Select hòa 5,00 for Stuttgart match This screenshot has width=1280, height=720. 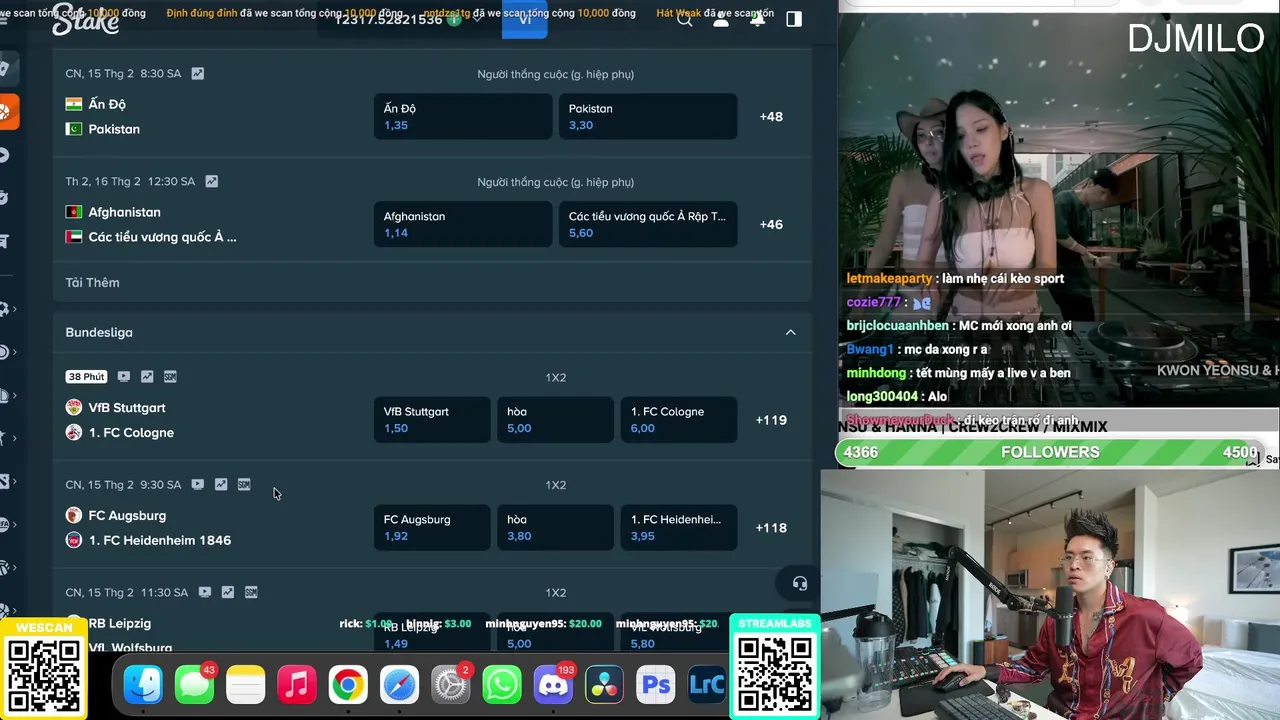555,420
